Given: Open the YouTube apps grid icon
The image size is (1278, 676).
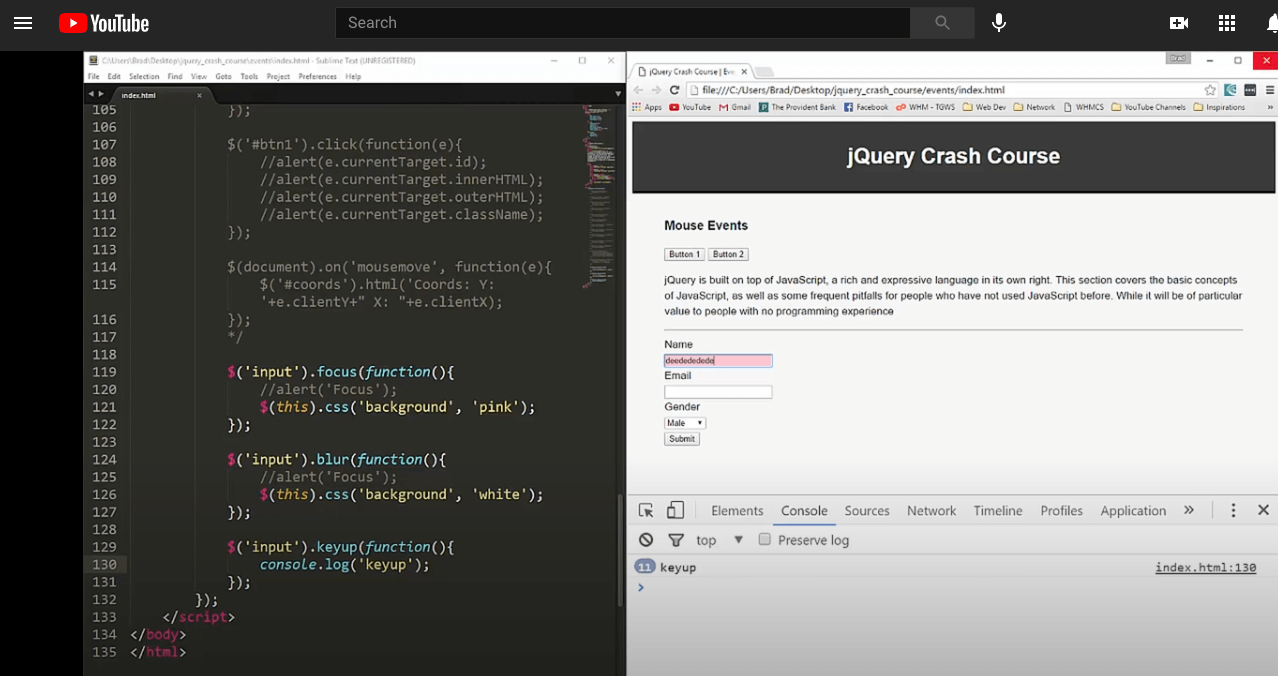Looking at the screenshot, I should [x=1227, y=23].
